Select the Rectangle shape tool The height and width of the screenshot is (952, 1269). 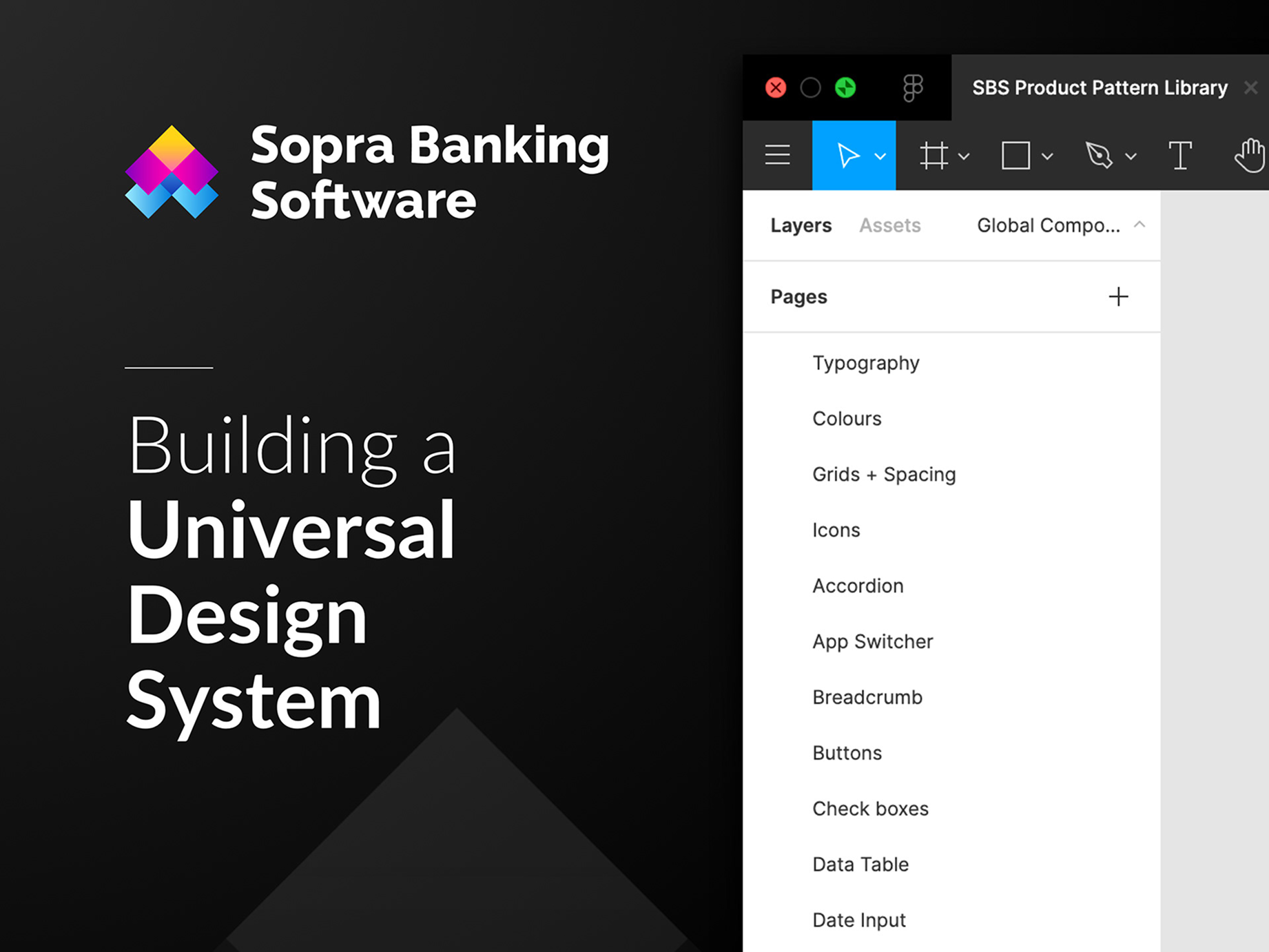coord(1015,156)
